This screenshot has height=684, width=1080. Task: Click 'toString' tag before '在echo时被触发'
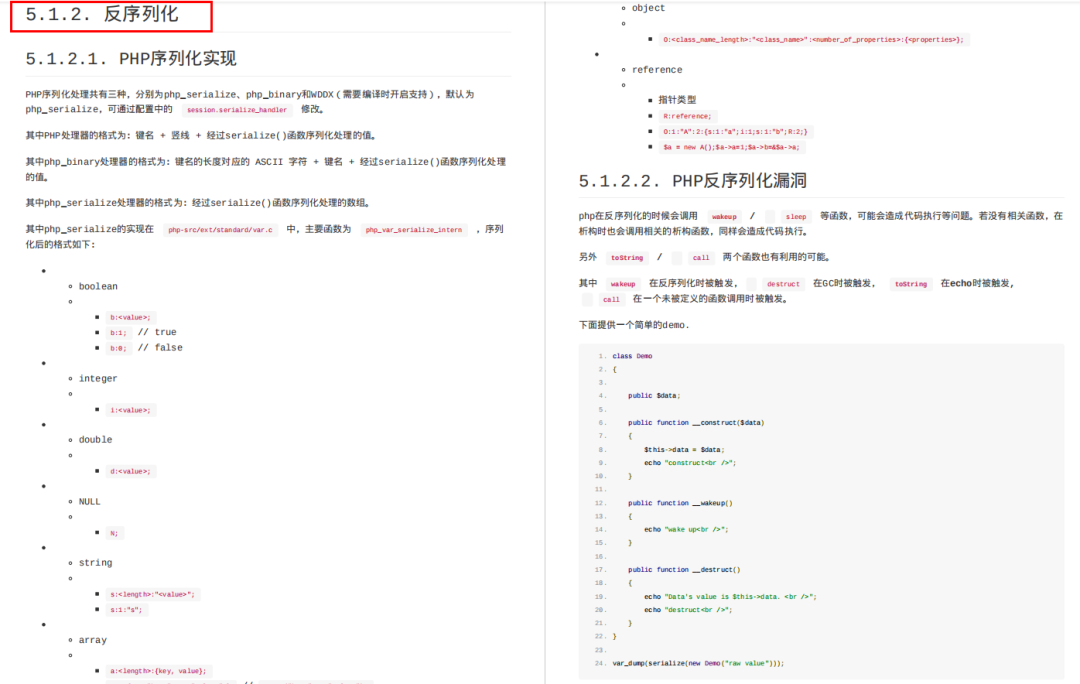click(911, 284)
